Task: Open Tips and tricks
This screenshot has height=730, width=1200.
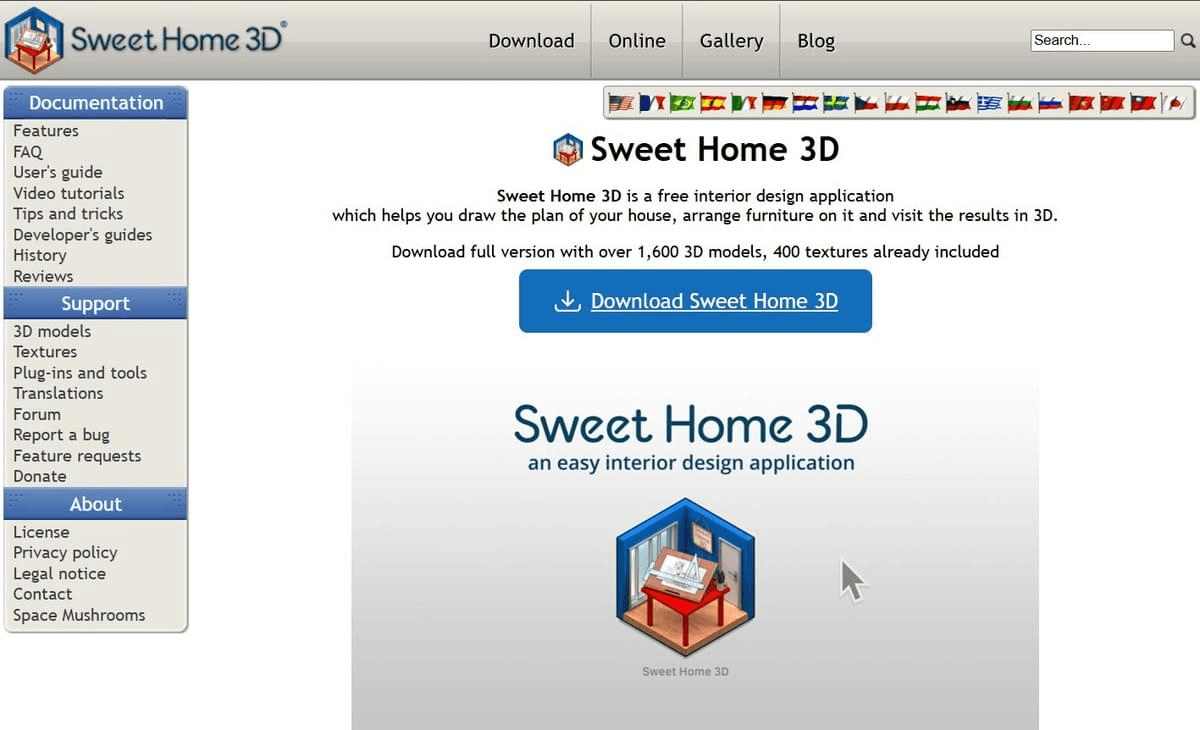Action: [x=68, y=214]
